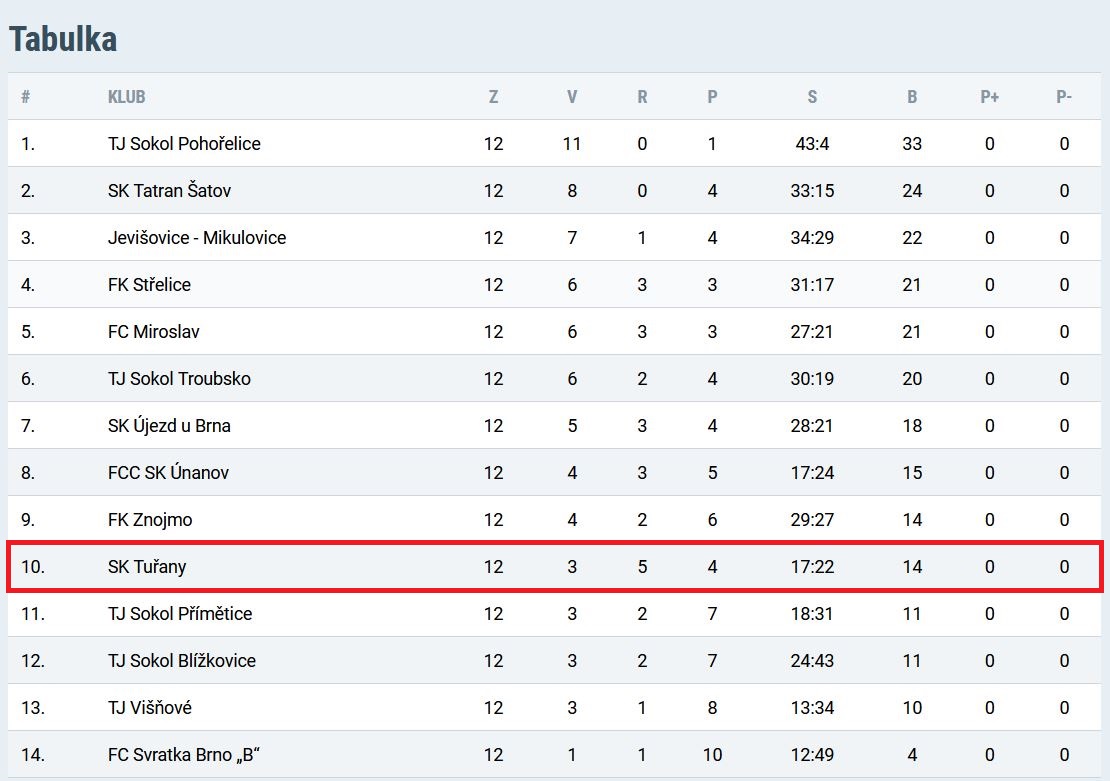Click the KLUB column header

[127, 96]
